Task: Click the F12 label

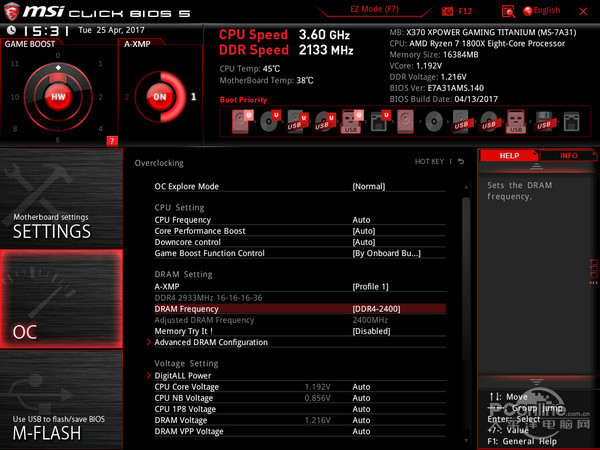Action: coord(465,11)
